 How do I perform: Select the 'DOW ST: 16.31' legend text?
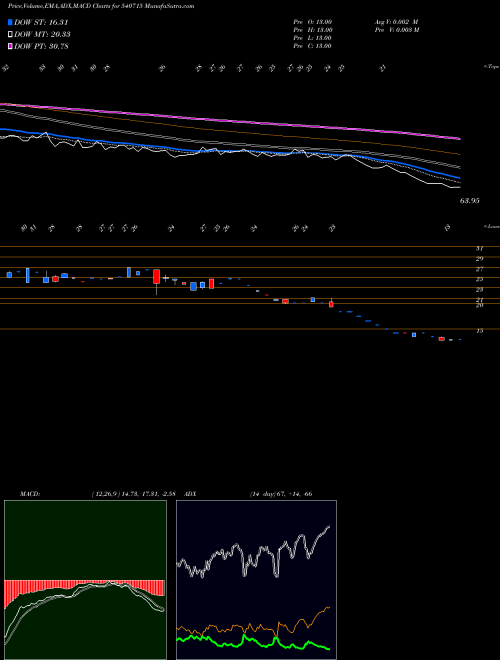pyautogui.click(x=41, y=22)
